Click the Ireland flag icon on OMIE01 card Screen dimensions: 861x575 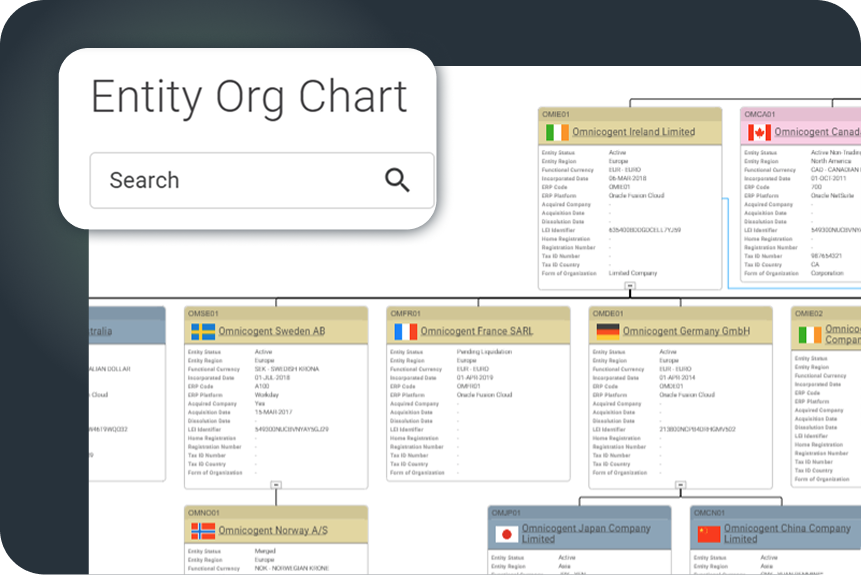click(x=557, y=132)
